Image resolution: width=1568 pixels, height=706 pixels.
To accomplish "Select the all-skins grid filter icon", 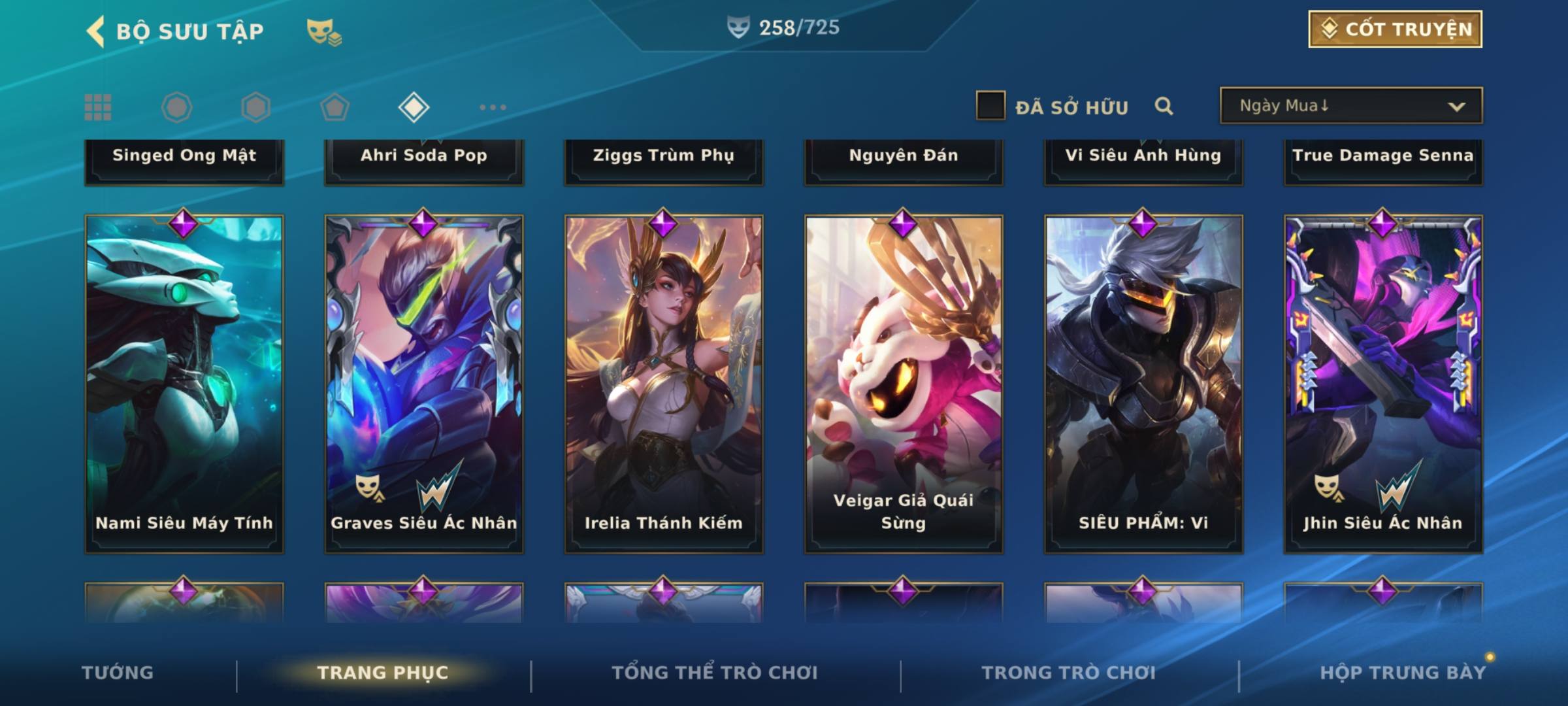I will click(x=98, y=107).
